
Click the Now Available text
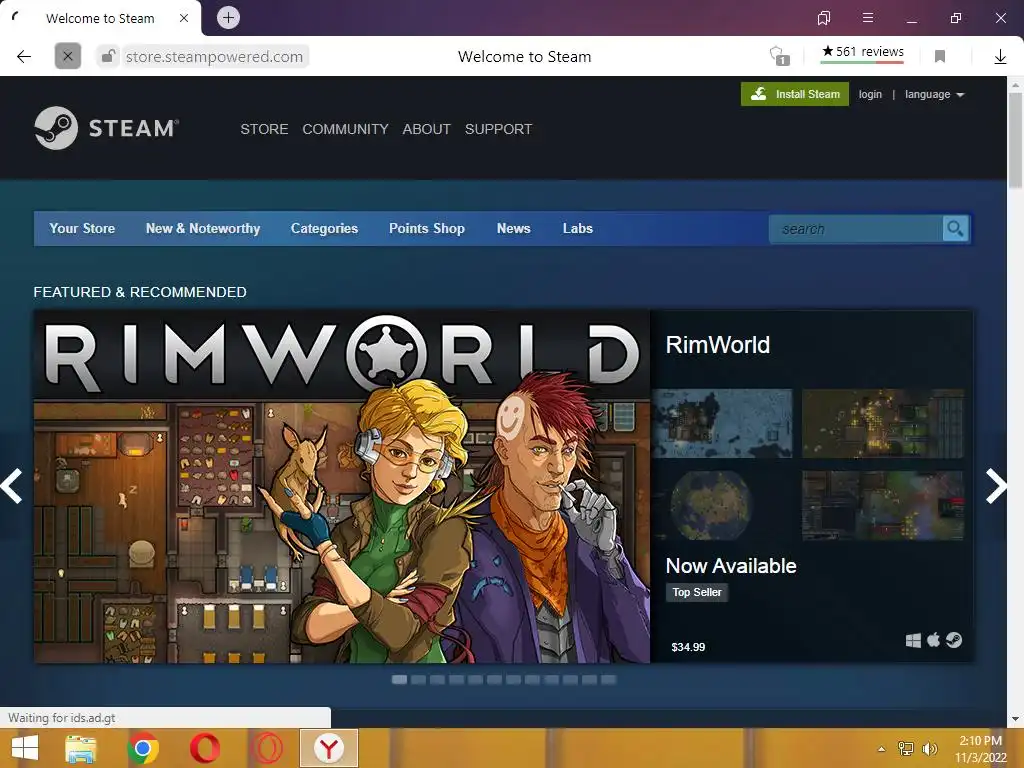pos(731,566)
